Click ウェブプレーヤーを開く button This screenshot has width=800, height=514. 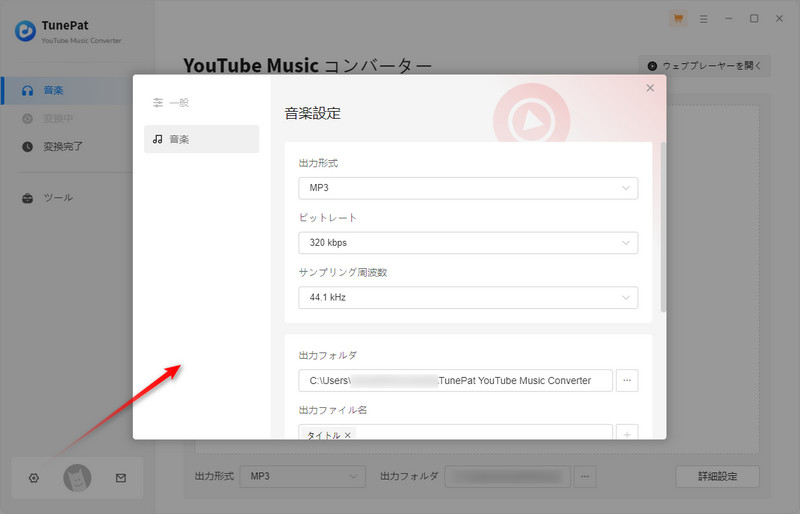(705, 66)
